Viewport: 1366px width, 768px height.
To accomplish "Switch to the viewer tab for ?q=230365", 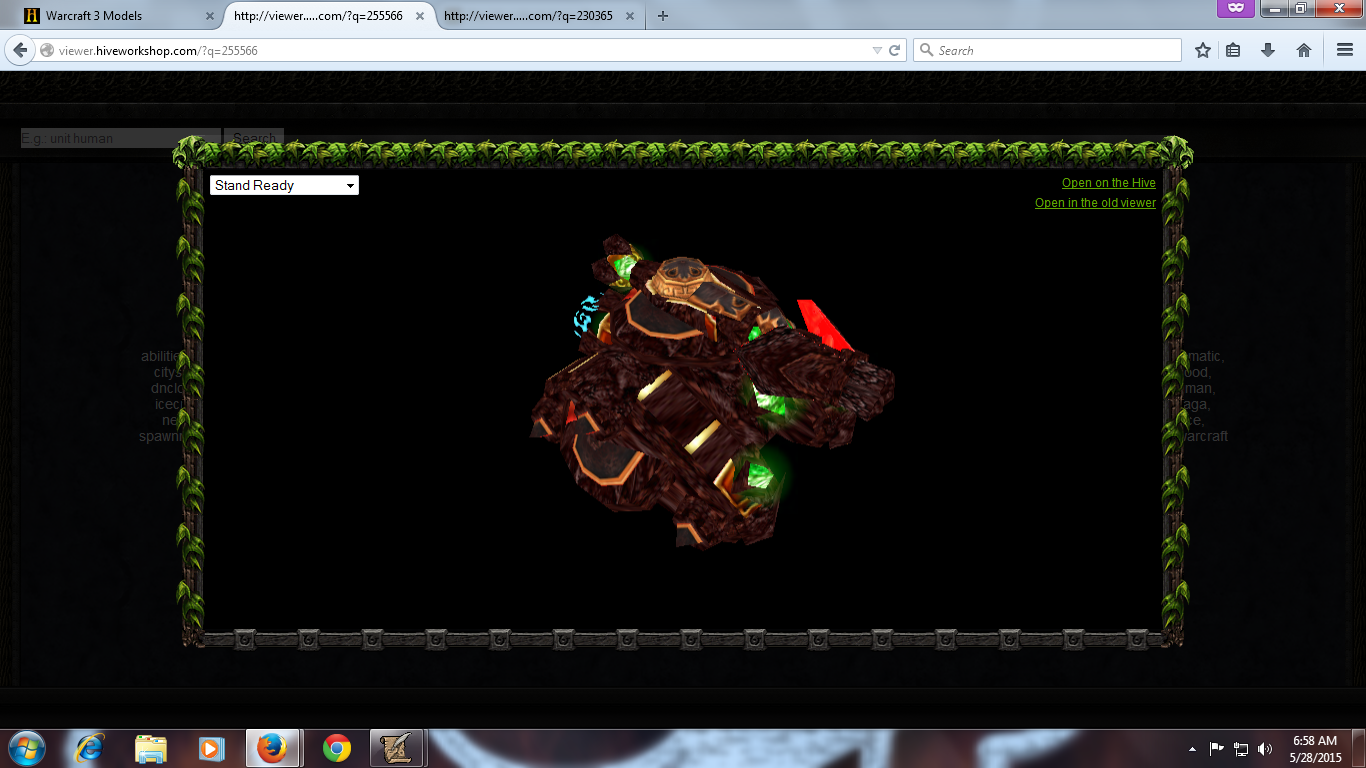I will point(540,16).
